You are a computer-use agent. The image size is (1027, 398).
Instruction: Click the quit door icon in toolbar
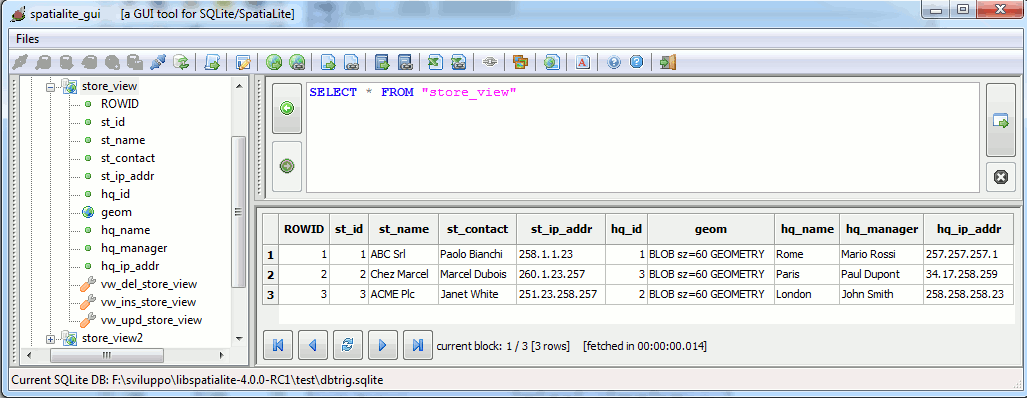coord(668,62)
